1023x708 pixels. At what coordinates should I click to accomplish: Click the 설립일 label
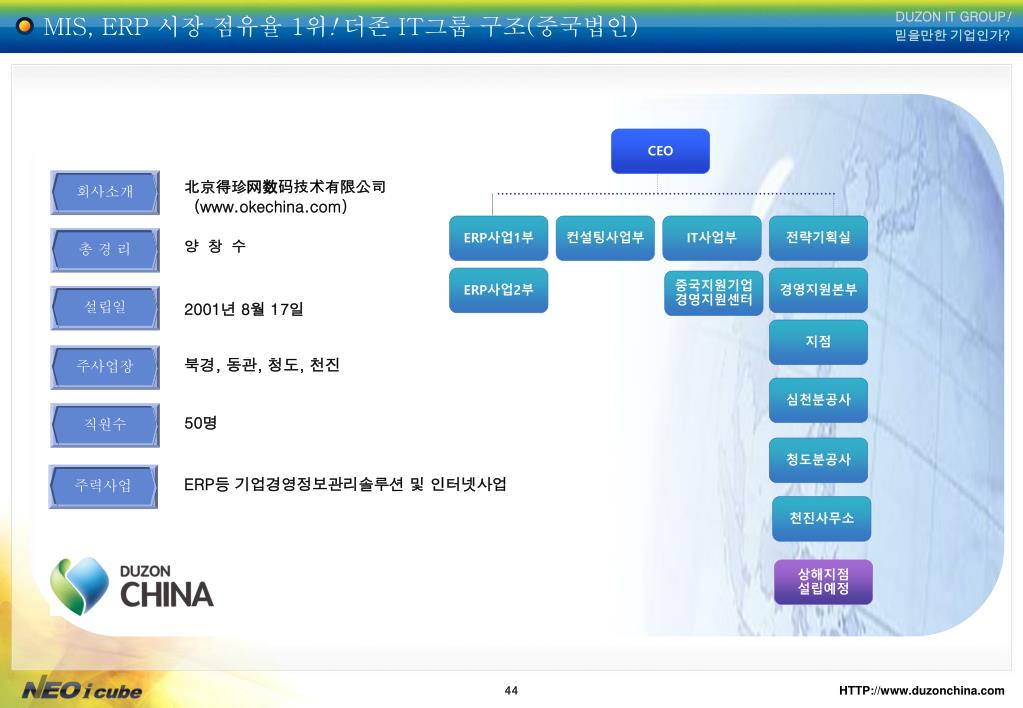105,307
